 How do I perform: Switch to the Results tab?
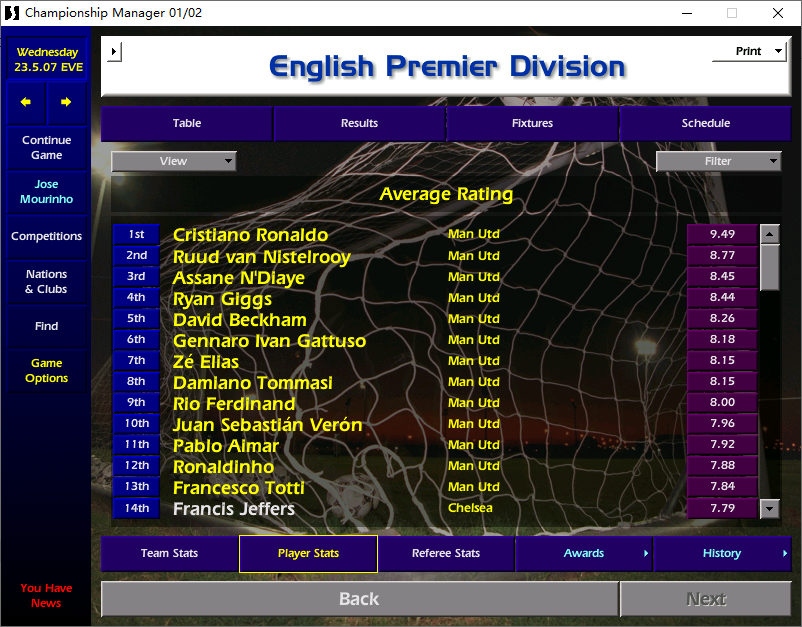[360, 123]
